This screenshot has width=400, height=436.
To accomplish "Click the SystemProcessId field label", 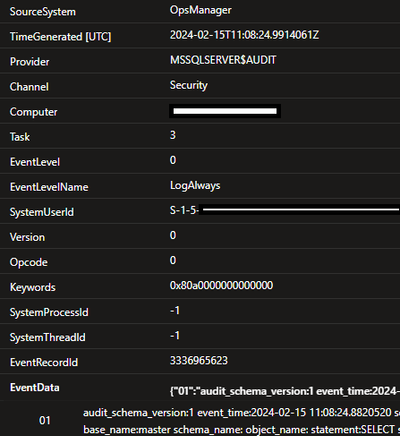I will pos(49,312).
